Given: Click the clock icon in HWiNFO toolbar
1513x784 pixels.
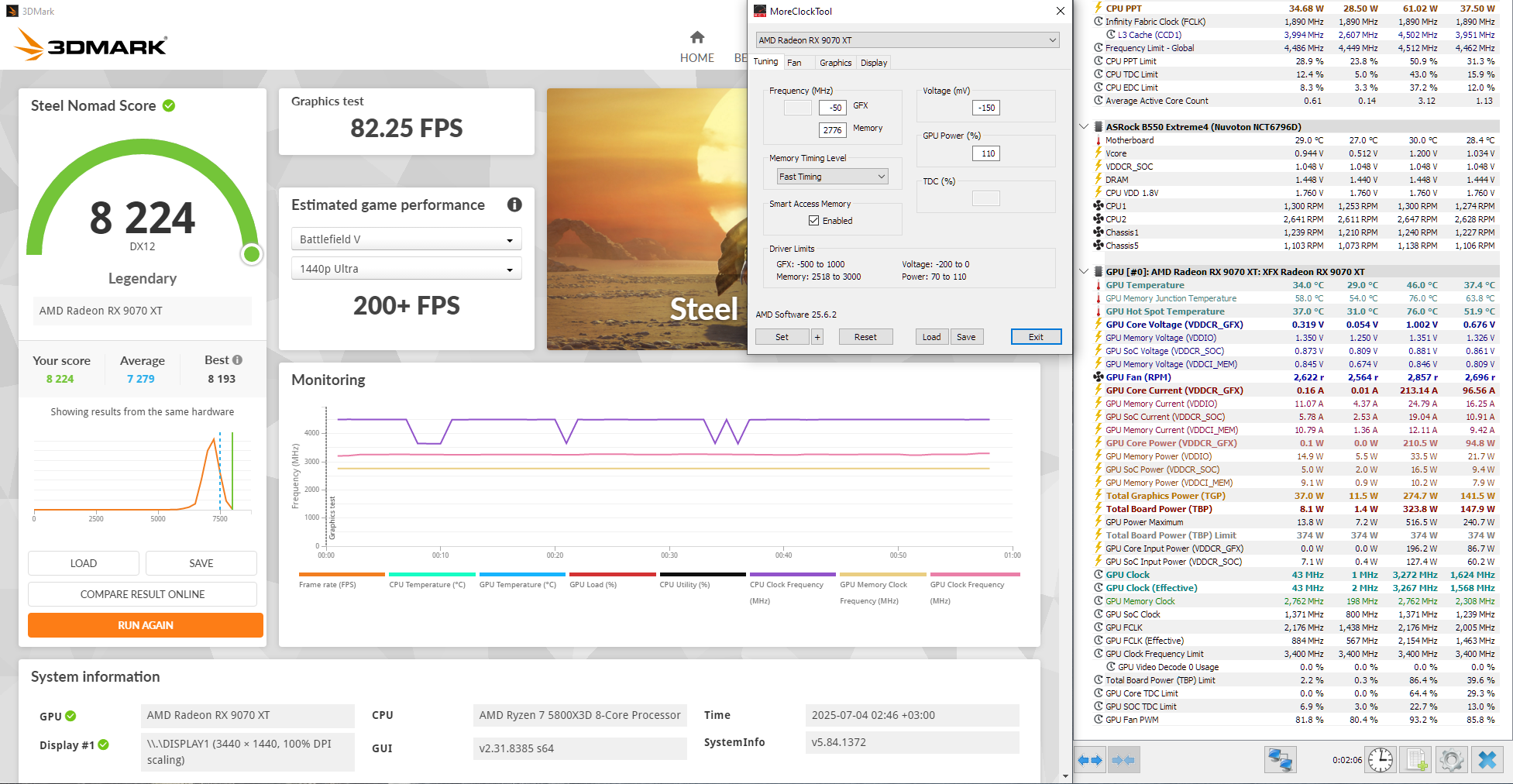Looking at the screenshot, I should pos(1381,760).
